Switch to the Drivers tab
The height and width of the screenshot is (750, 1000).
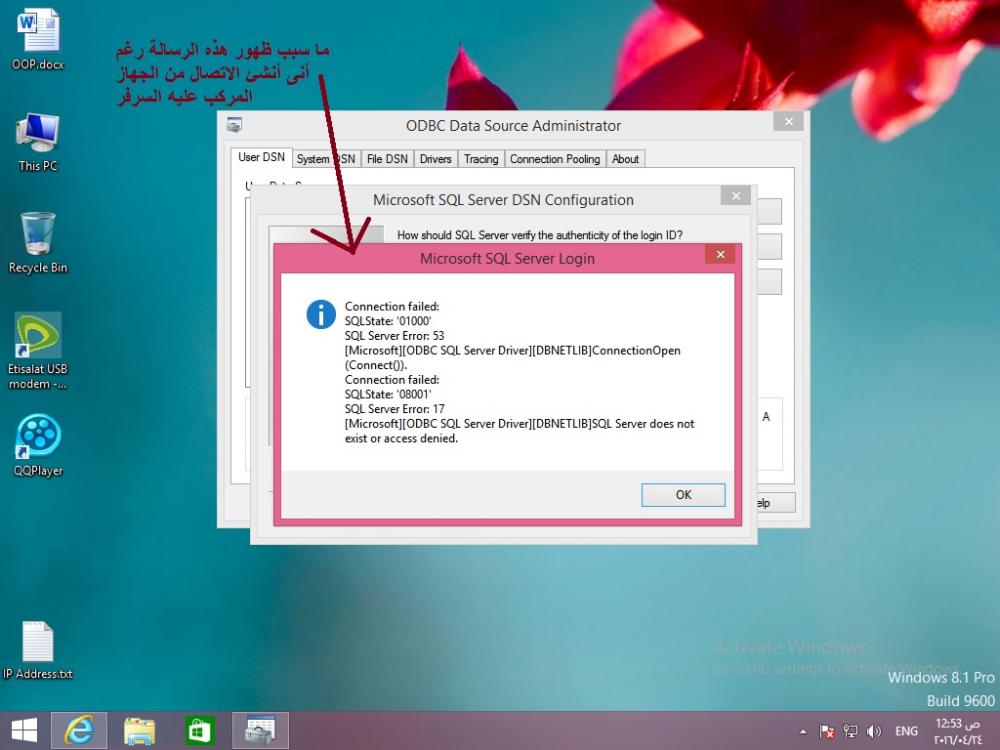click(436, 159)
